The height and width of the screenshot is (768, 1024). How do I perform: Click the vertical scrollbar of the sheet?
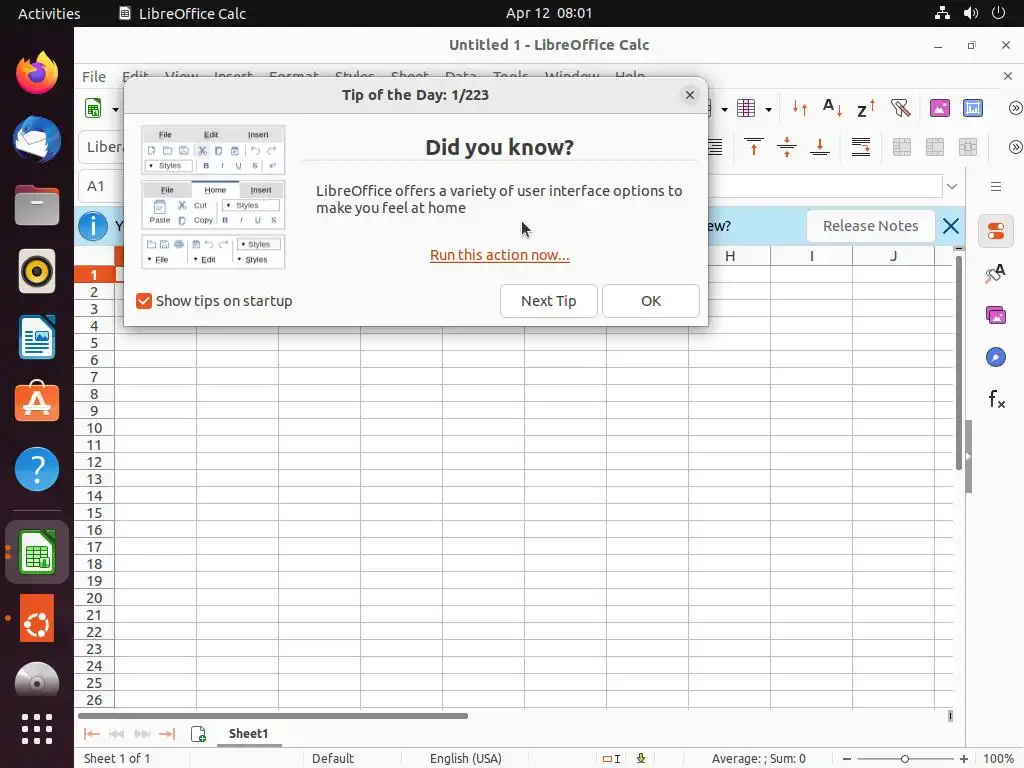[959, 363]
